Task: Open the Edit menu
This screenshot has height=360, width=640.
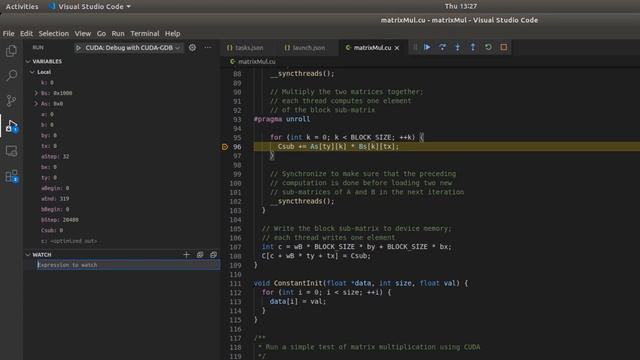Action: 26,33
